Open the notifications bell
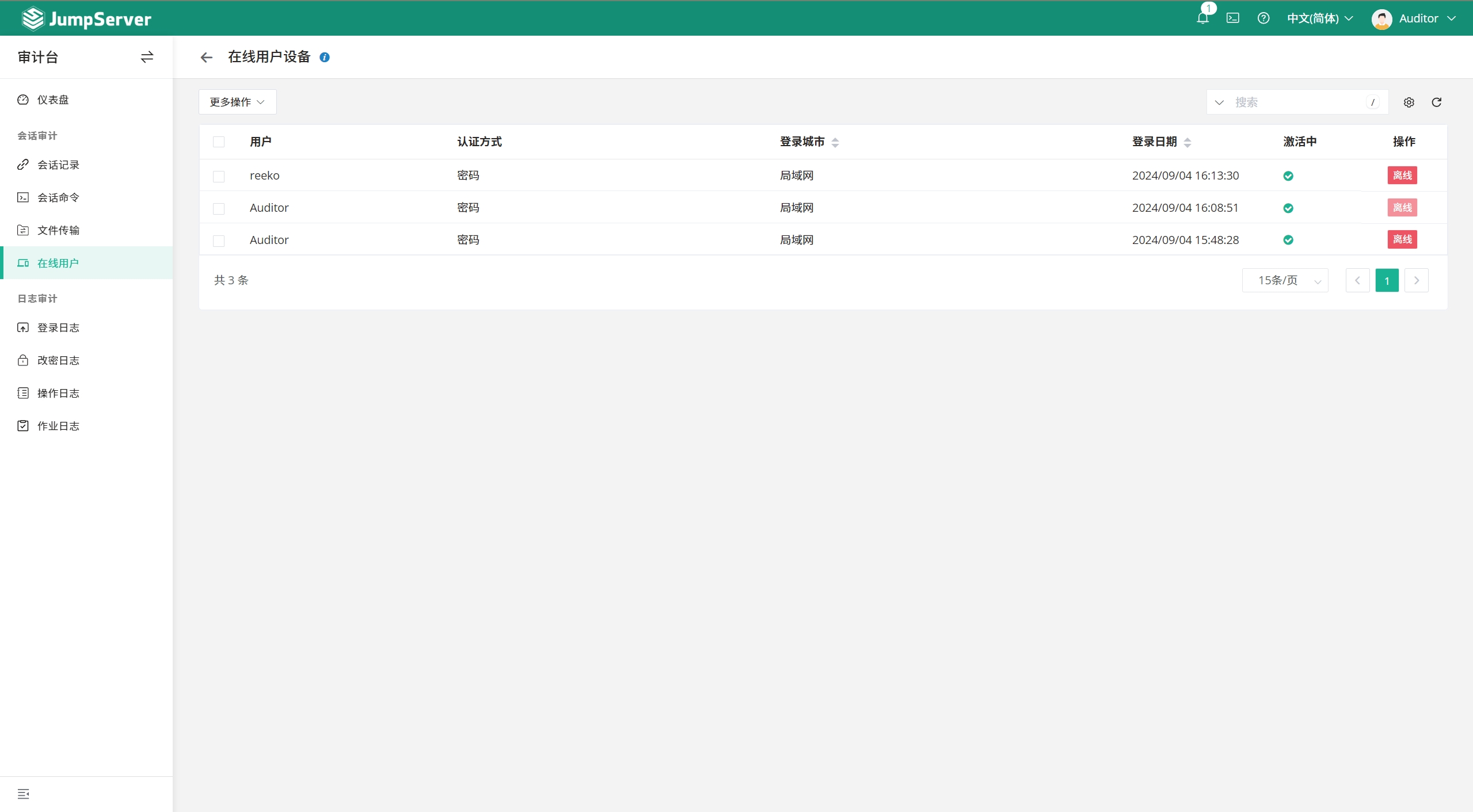1473x812 pixels. 1202,18
